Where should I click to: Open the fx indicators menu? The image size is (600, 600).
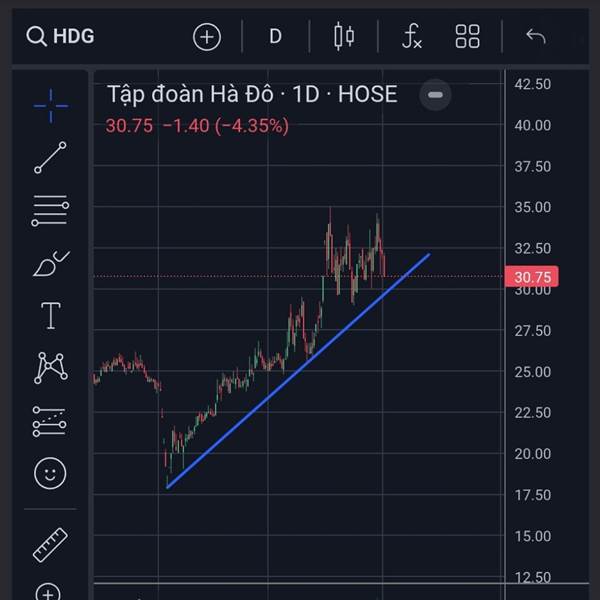[x=412, y=36]
